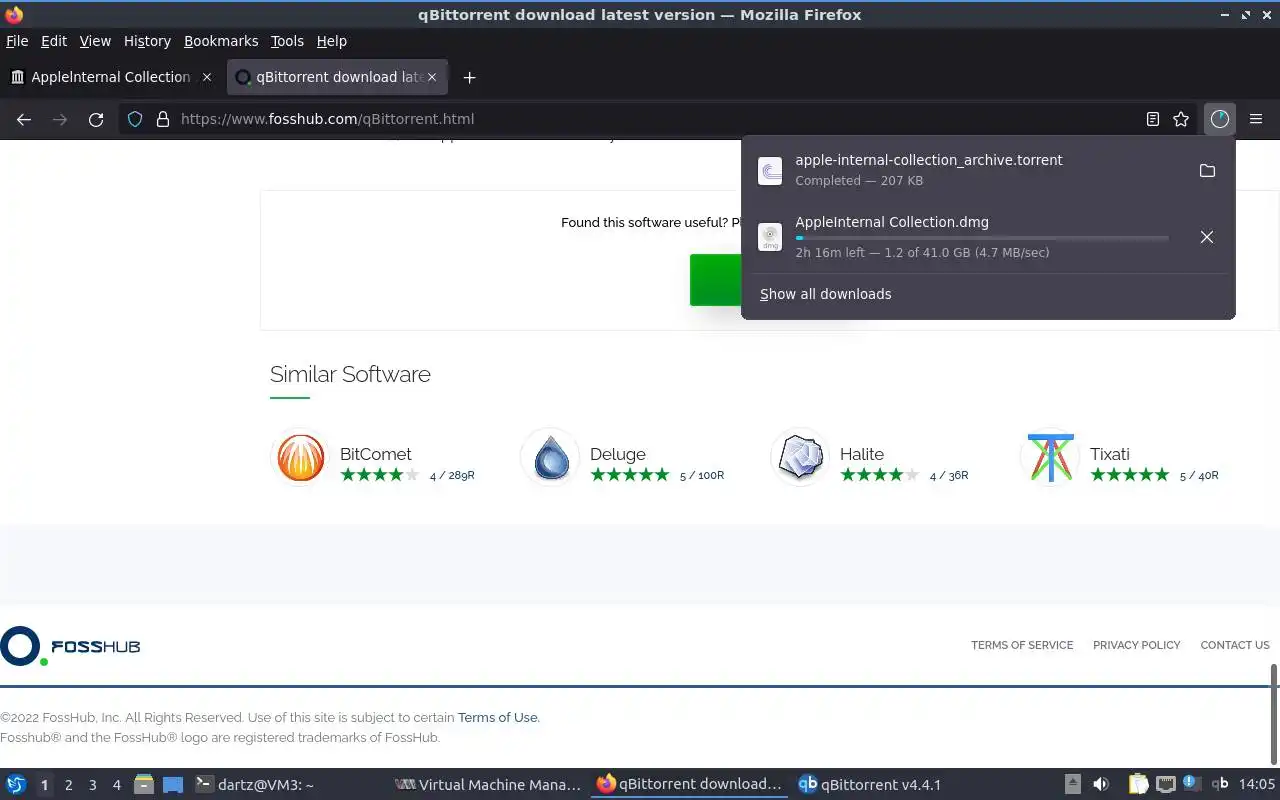Viewport: 1280px width, 800px height.
Task: Click the volume speaker tray icon
Action: [1101, 785]
